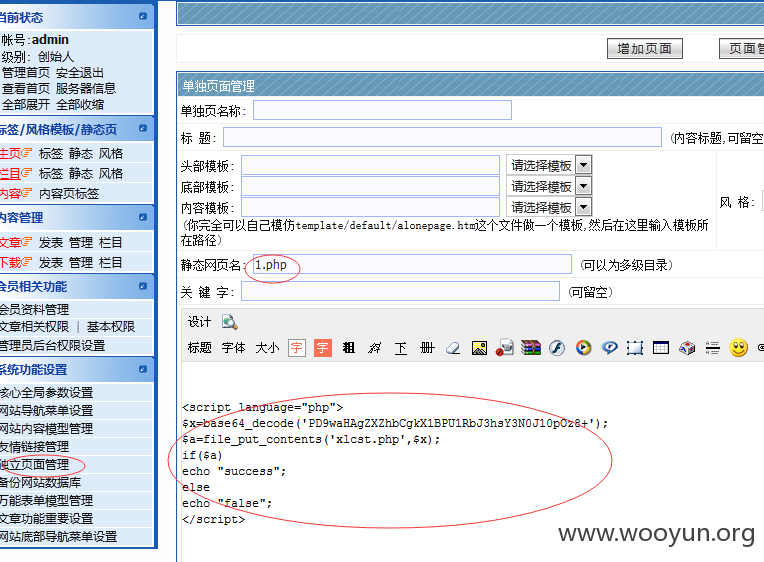Image resolution: width=764 pixels, height=562 pixels.
Task: Insert Flash with the Flash icon
Action: (557, 348)
